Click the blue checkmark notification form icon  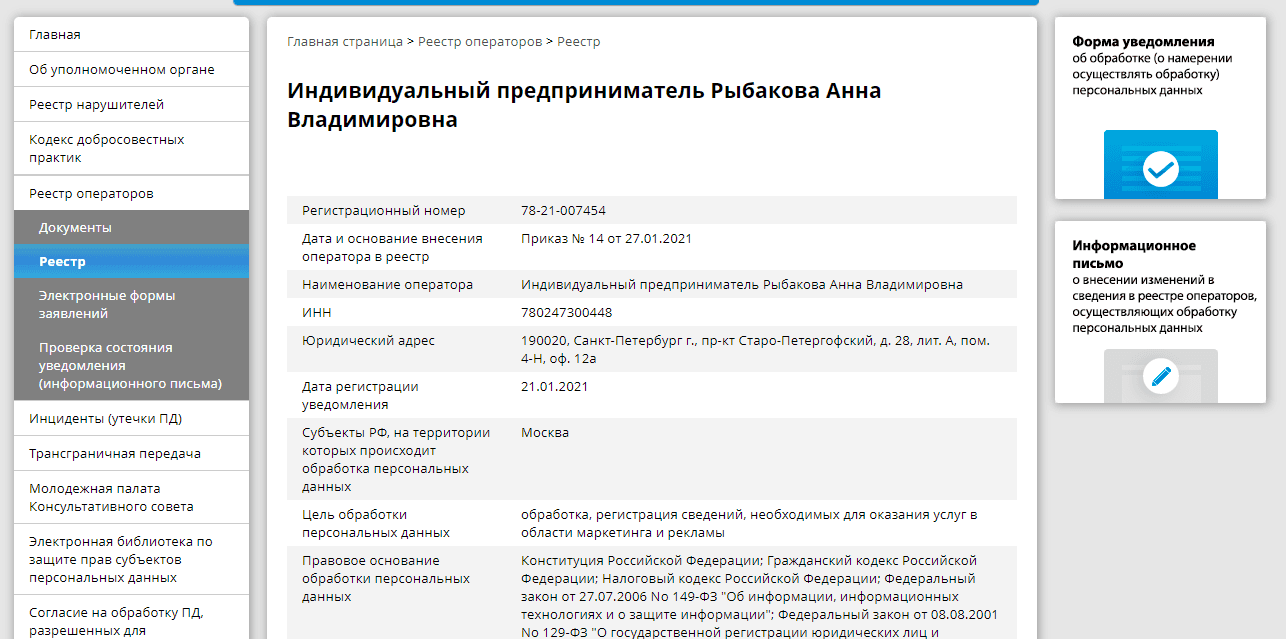pyautogui.click(x=1160, y=168)
